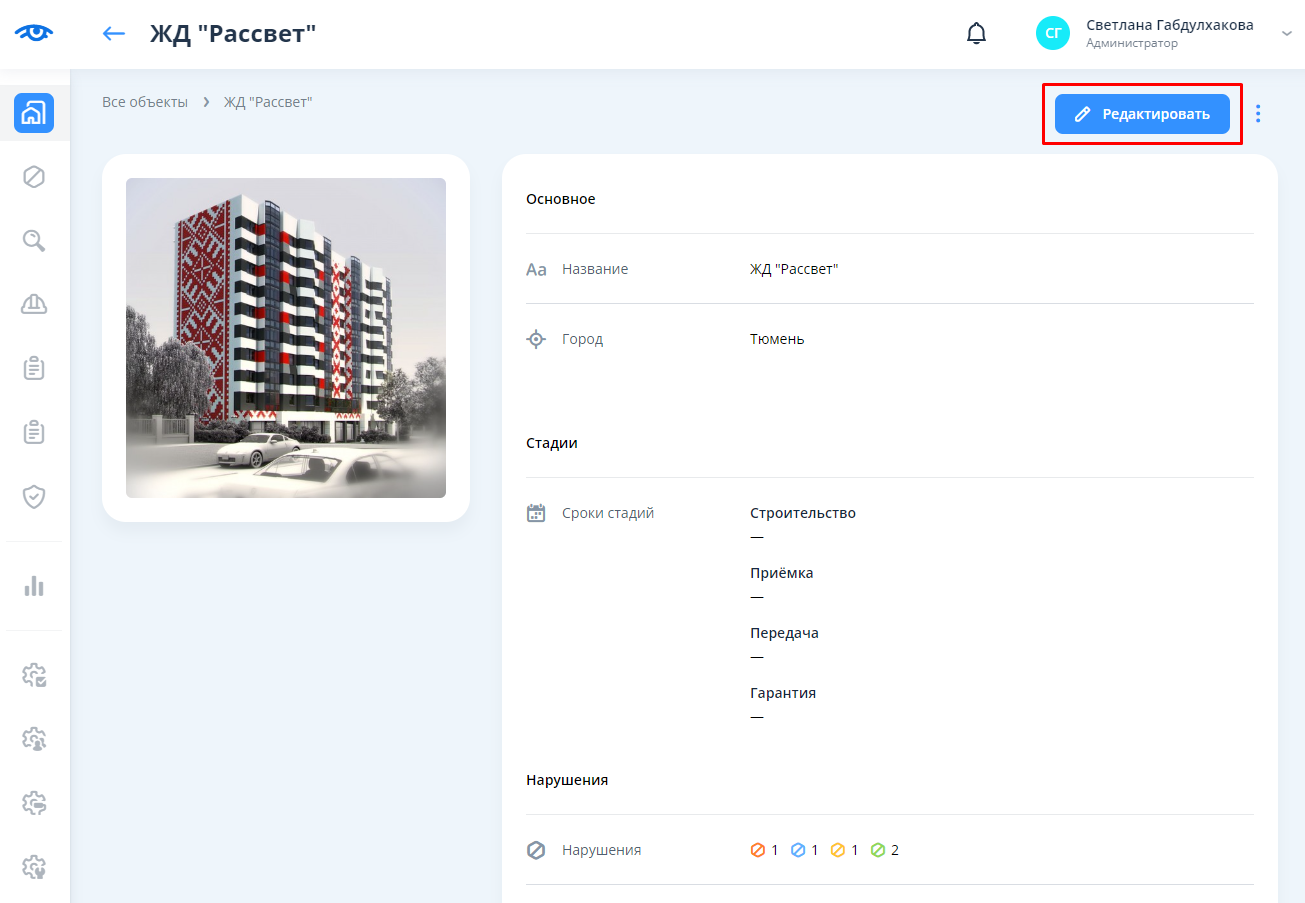Open the magnifier search icon in sidebar
The height and width of the screenshot is (903, 1305).
(x=34, y=241)
